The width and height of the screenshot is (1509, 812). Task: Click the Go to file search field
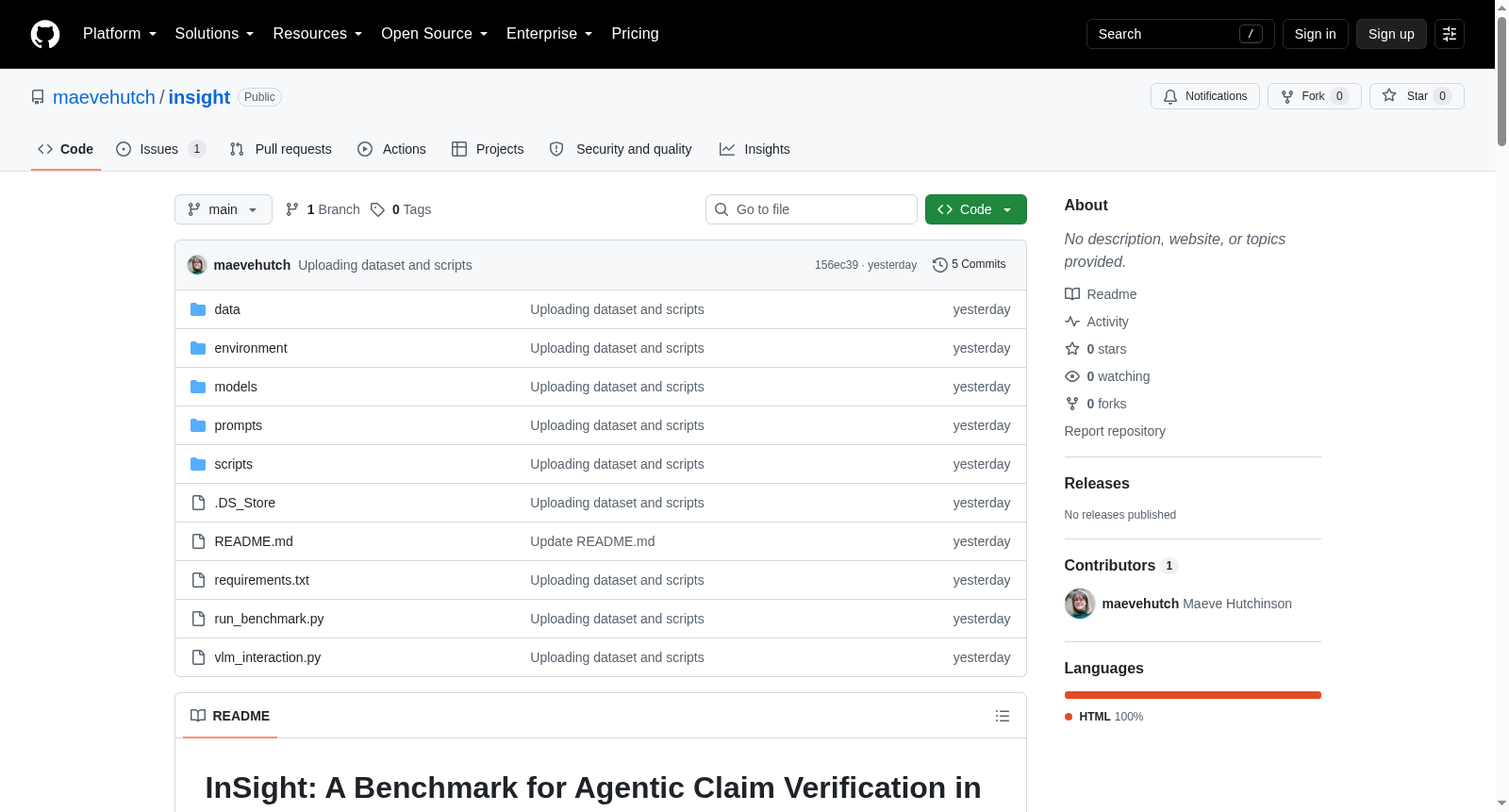click(811, 209)
